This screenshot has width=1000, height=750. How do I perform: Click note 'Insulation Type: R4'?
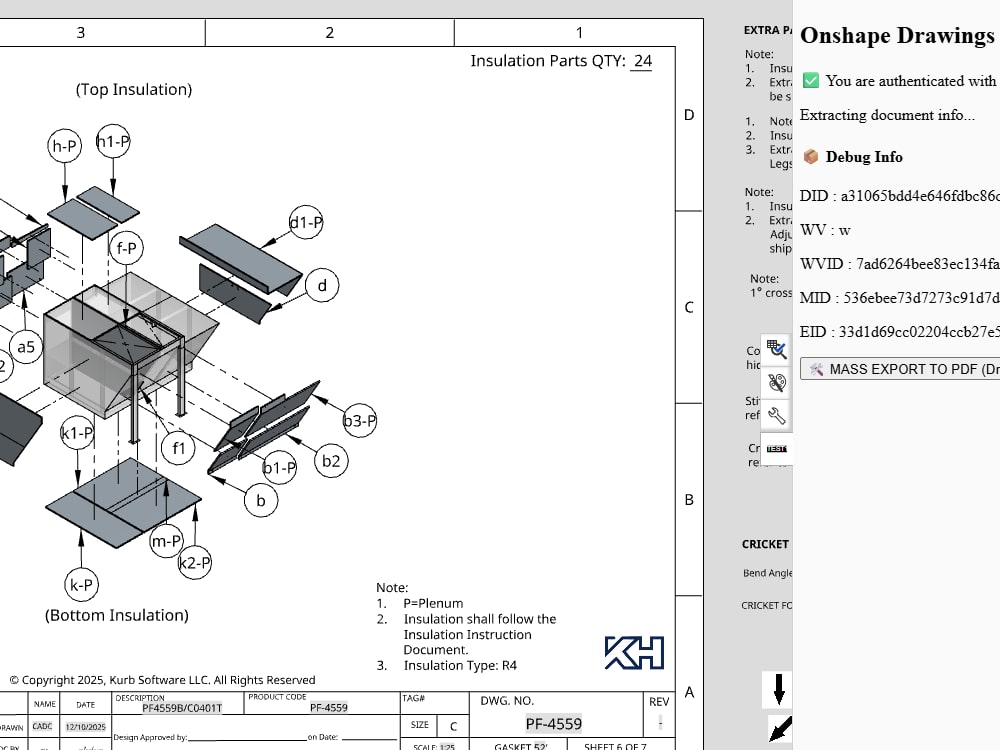click(x=460, y=666)
